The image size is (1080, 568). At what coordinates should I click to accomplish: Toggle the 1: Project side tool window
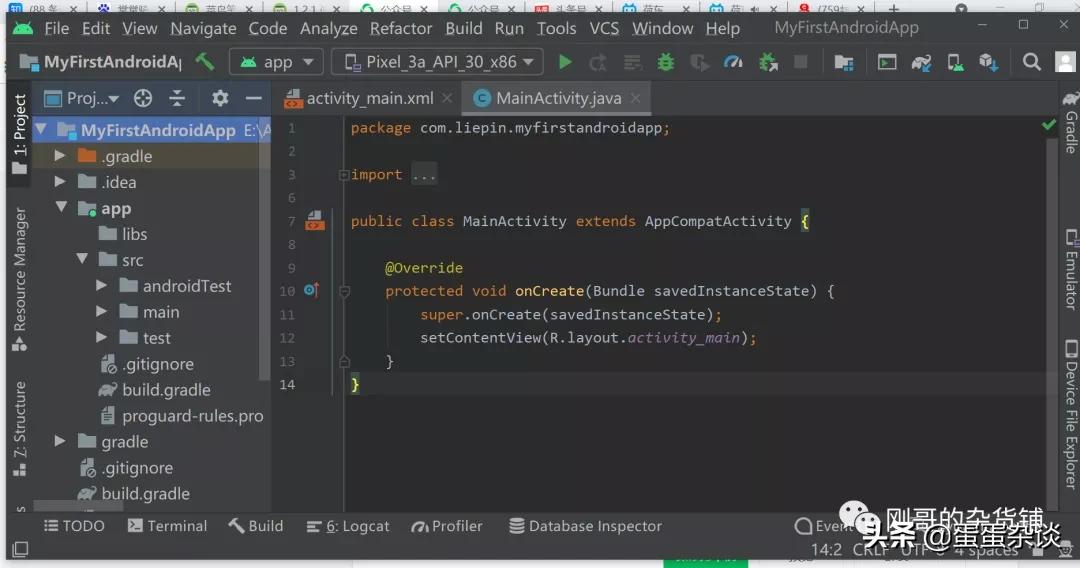[x=19, y=135]
